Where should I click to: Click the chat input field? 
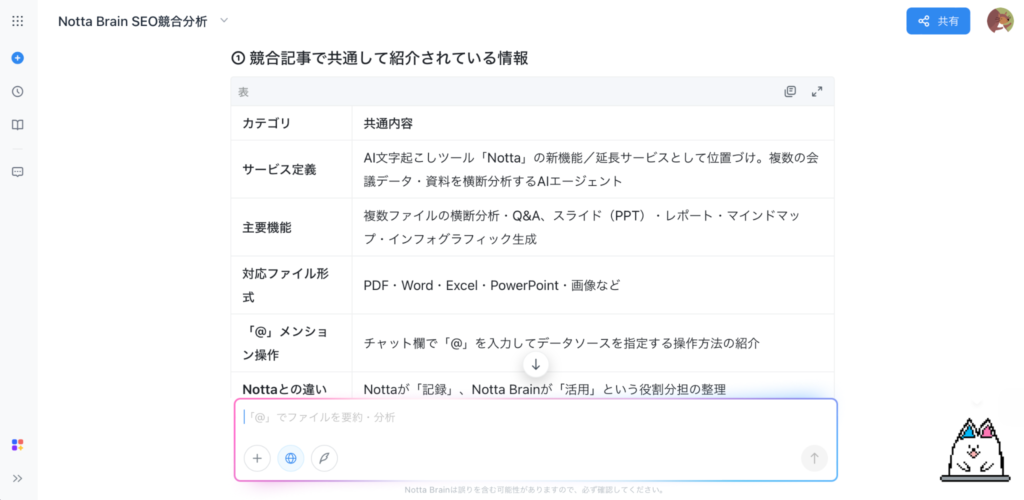click(x=536, y=417)
